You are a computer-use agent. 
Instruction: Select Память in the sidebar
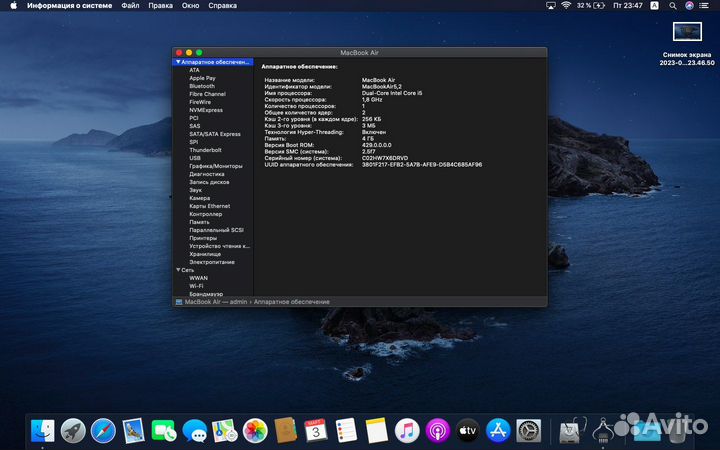[199, 222]
